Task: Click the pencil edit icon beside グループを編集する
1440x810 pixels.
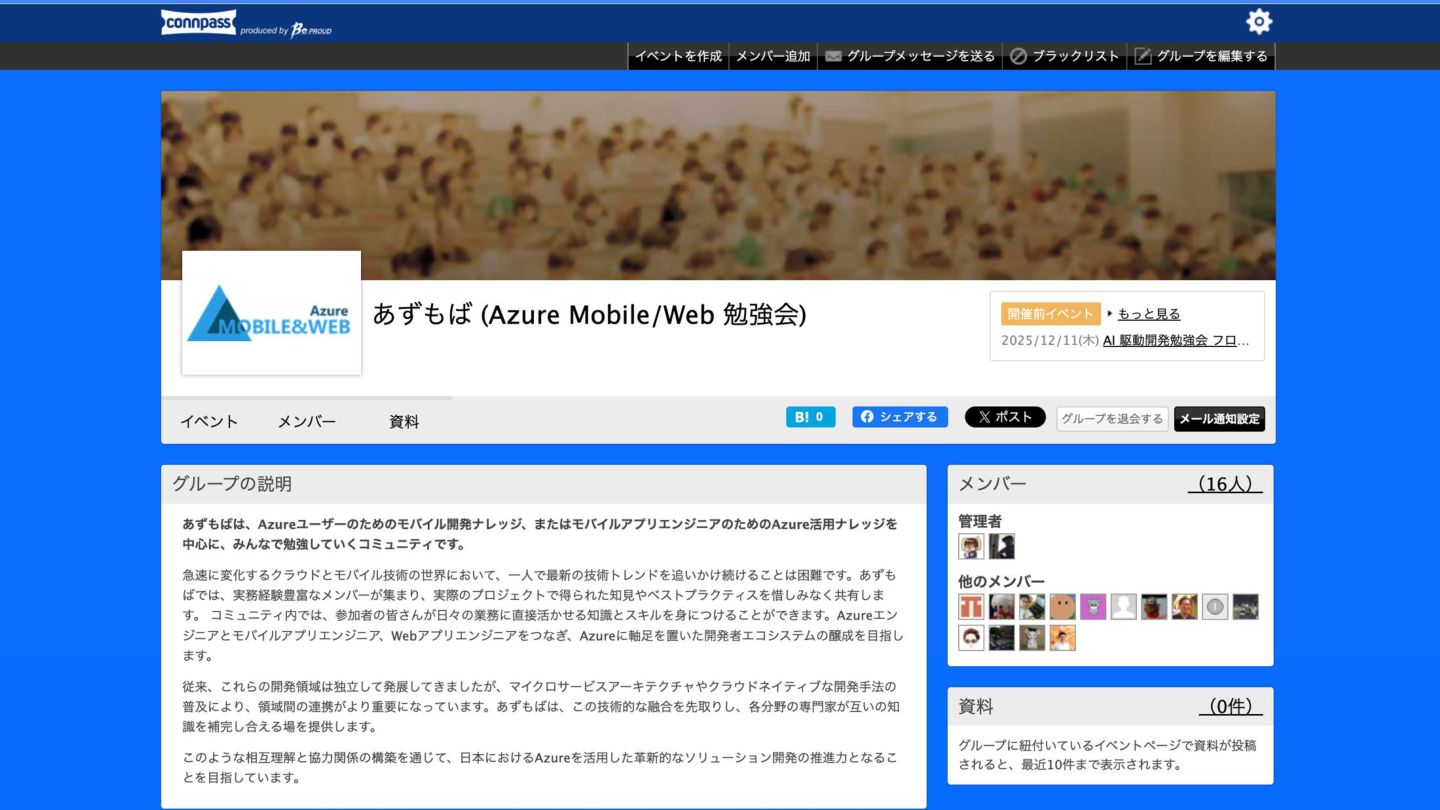Action: pos(1142,56)
